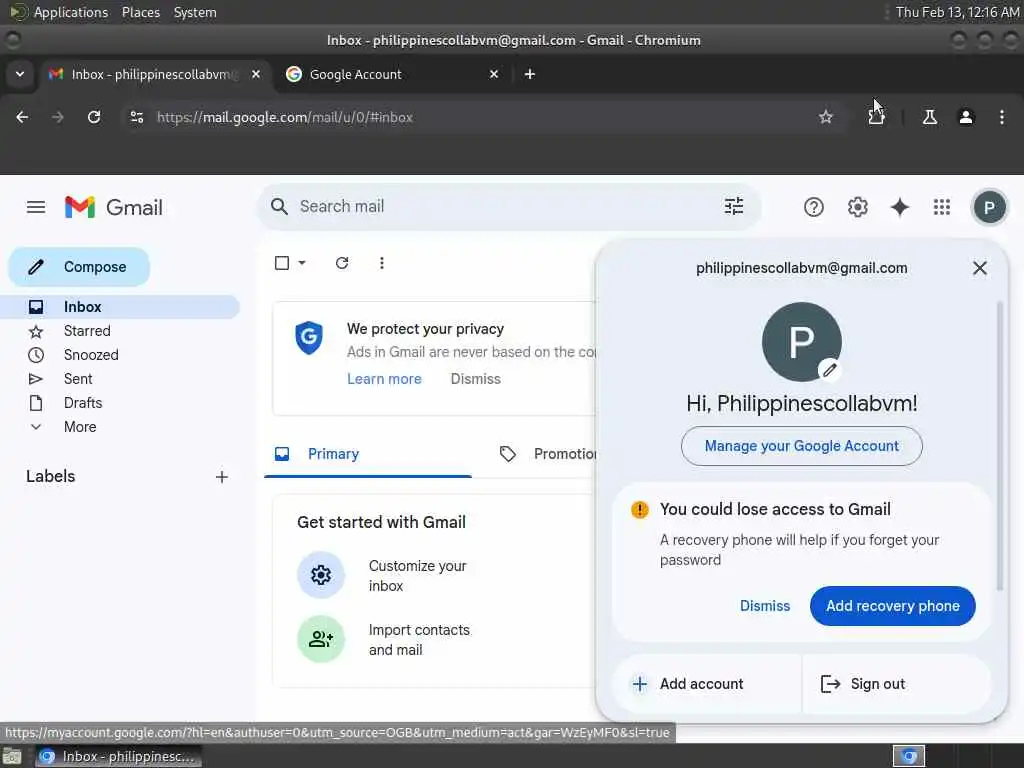This screenshot has height=768, width=1024.
Task: Click the Customize your inbox gear icon
Action: (321, 575)
